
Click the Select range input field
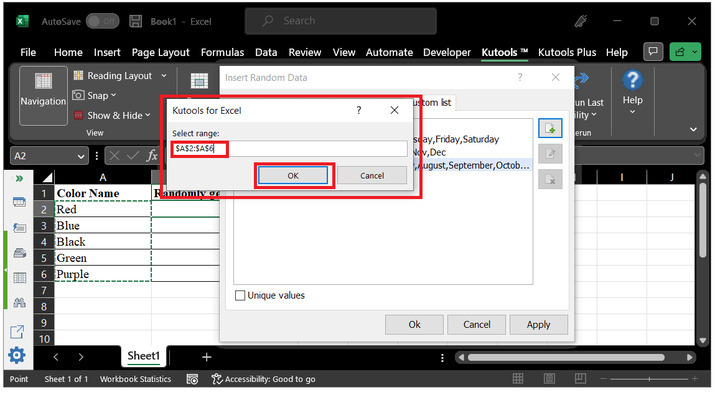click(x=289, y=149)
